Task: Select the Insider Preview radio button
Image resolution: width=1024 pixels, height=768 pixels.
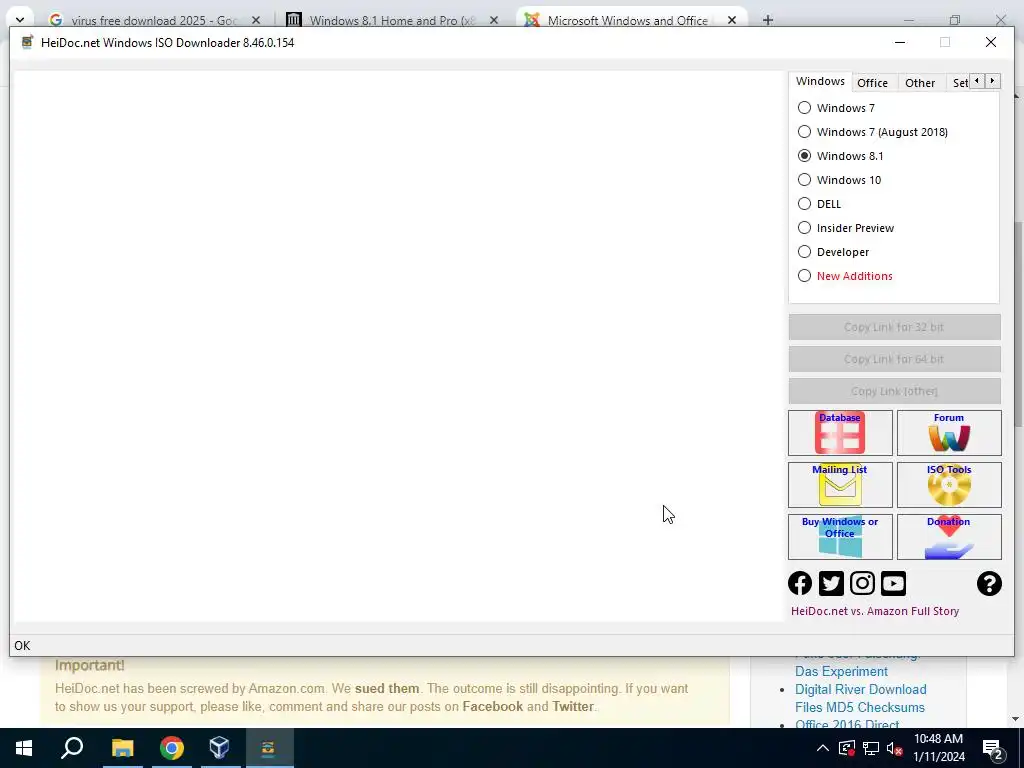Action: (805, 228)
